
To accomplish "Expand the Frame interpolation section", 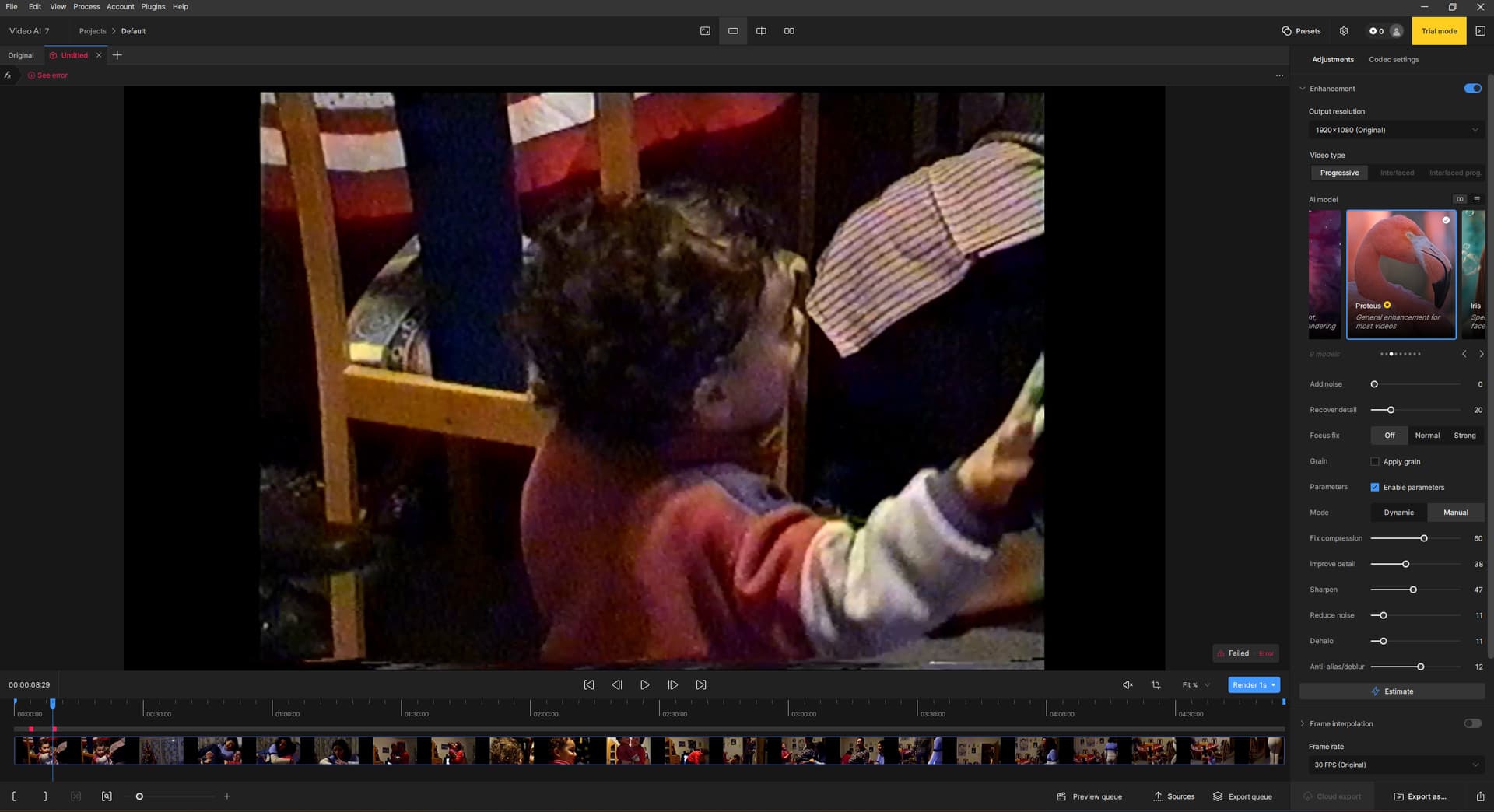I will [1303, 723].
